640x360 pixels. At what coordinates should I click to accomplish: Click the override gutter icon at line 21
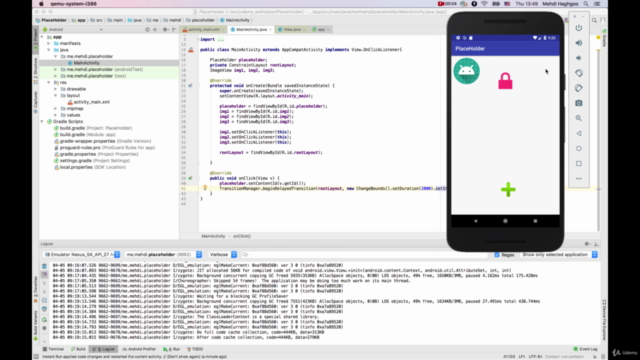[190, 86]
